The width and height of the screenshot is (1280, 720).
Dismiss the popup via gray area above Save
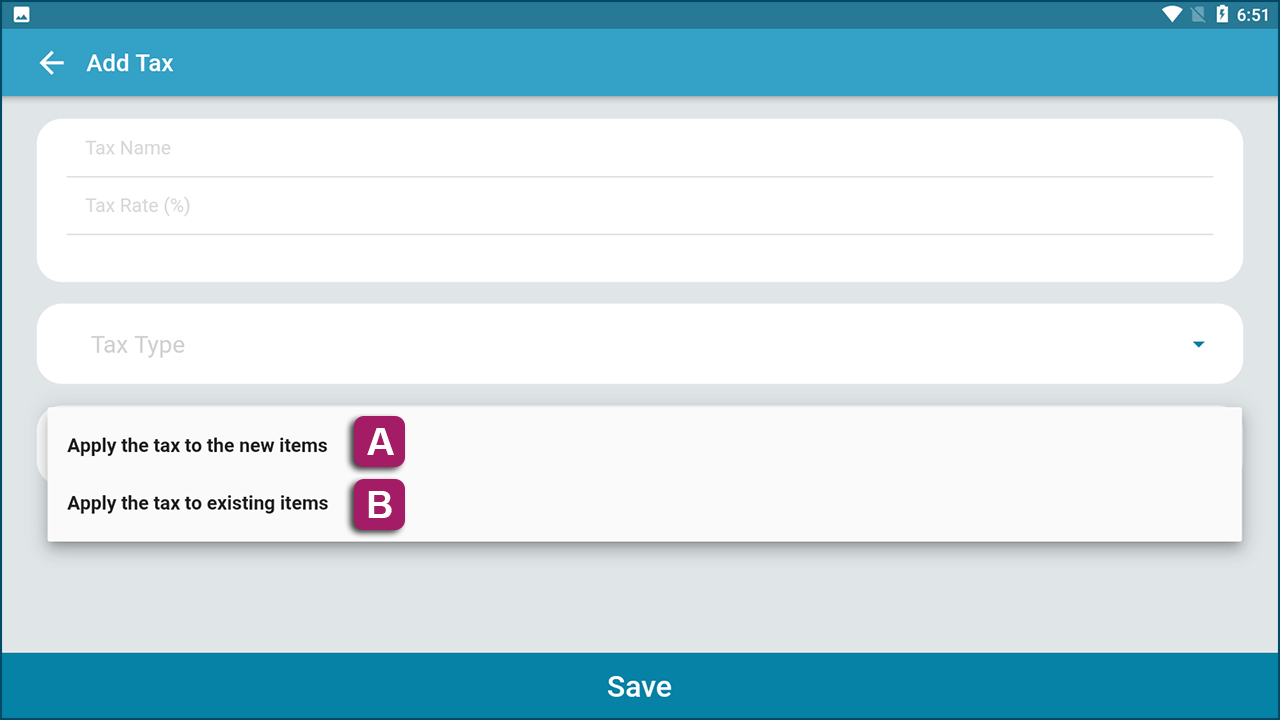point(640,597)
